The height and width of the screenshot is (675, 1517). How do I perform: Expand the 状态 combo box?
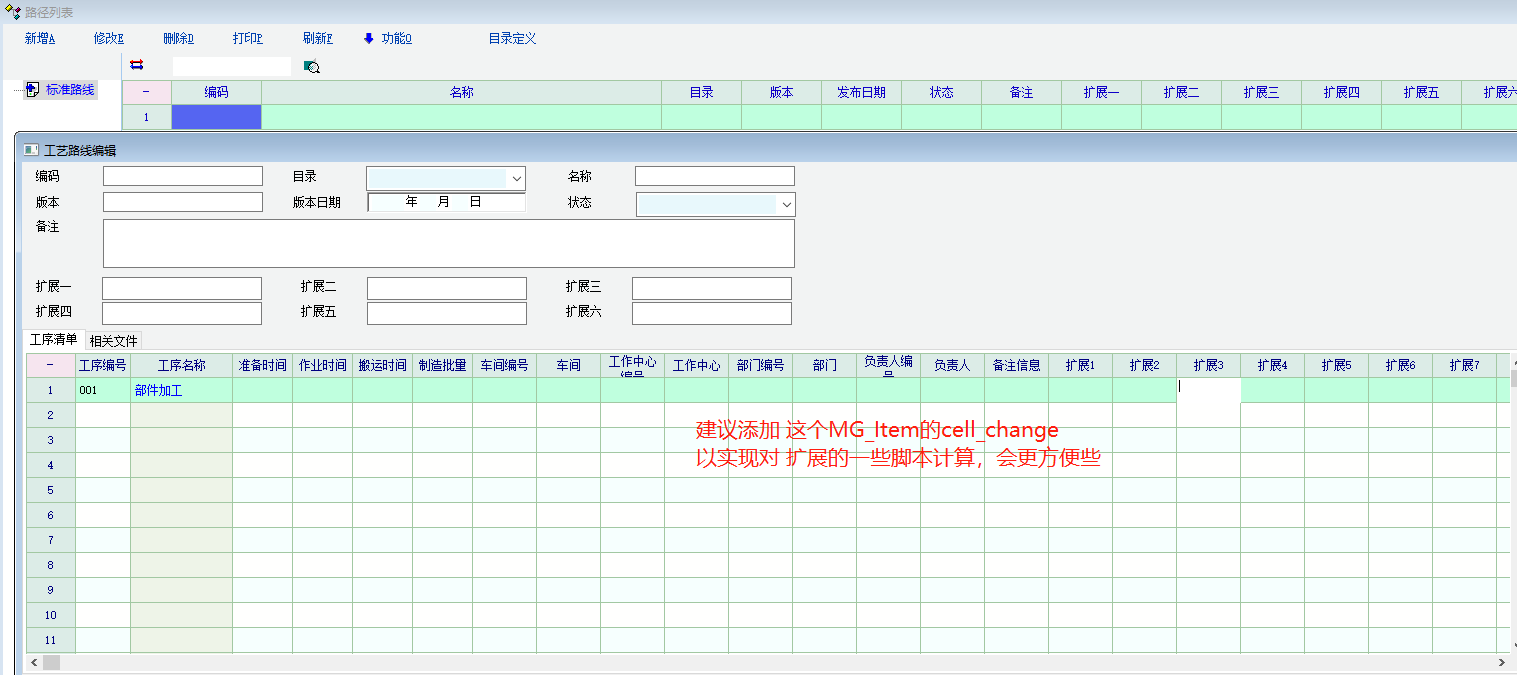(x=786, y=205)
